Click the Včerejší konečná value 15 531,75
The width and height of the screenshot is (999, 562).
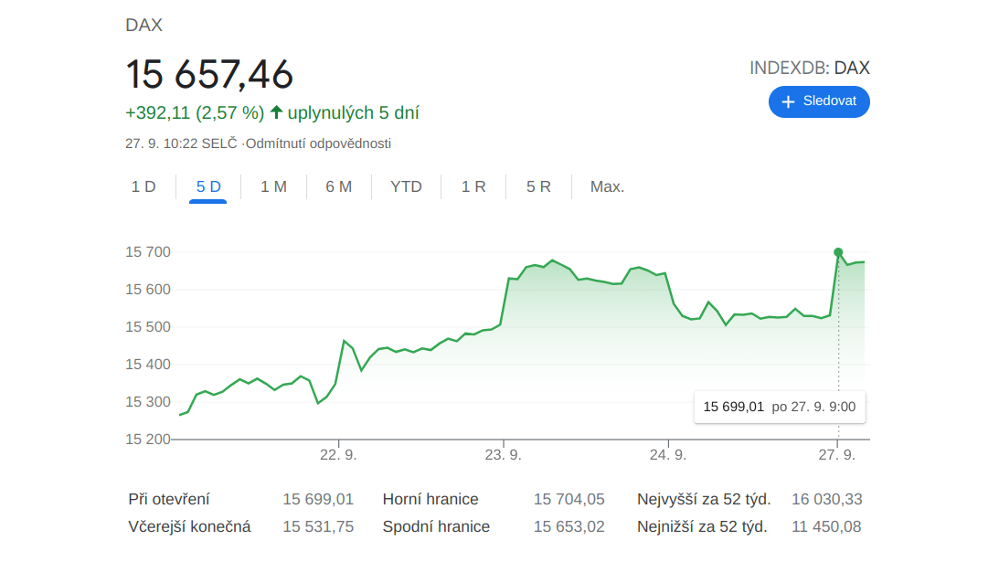tap(318, 527)
